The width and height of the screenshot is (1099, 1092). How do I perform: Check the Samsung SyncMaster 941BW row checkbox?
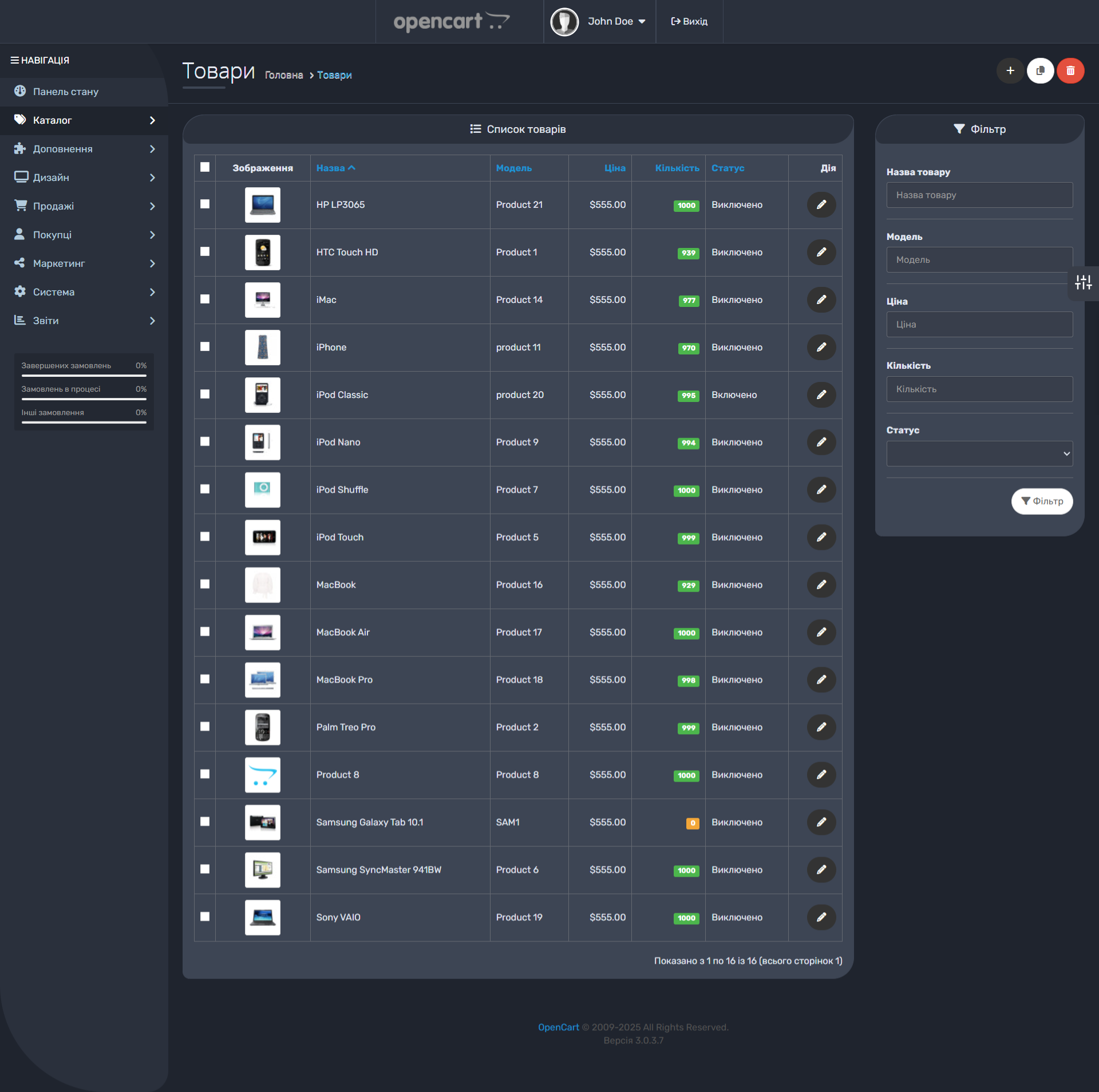pos(205,869)
